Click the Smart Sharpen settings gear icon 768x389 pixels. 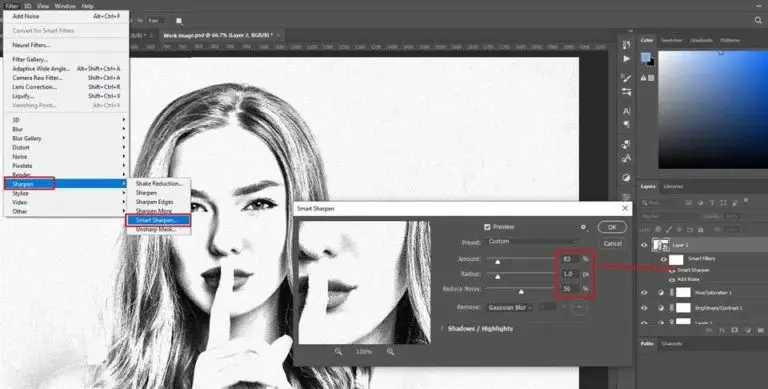(583, 227)
